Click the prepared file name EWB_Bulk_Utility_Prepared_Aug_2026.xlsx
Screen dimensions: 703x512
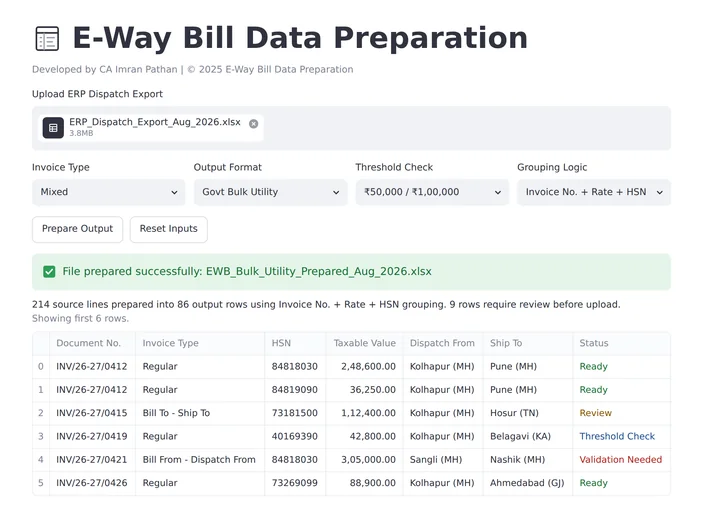(319, 272)
